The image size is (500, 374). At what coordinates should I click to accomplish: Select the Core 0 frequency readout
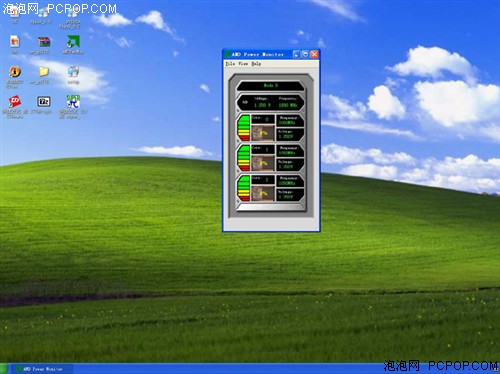tap(290, 121)
